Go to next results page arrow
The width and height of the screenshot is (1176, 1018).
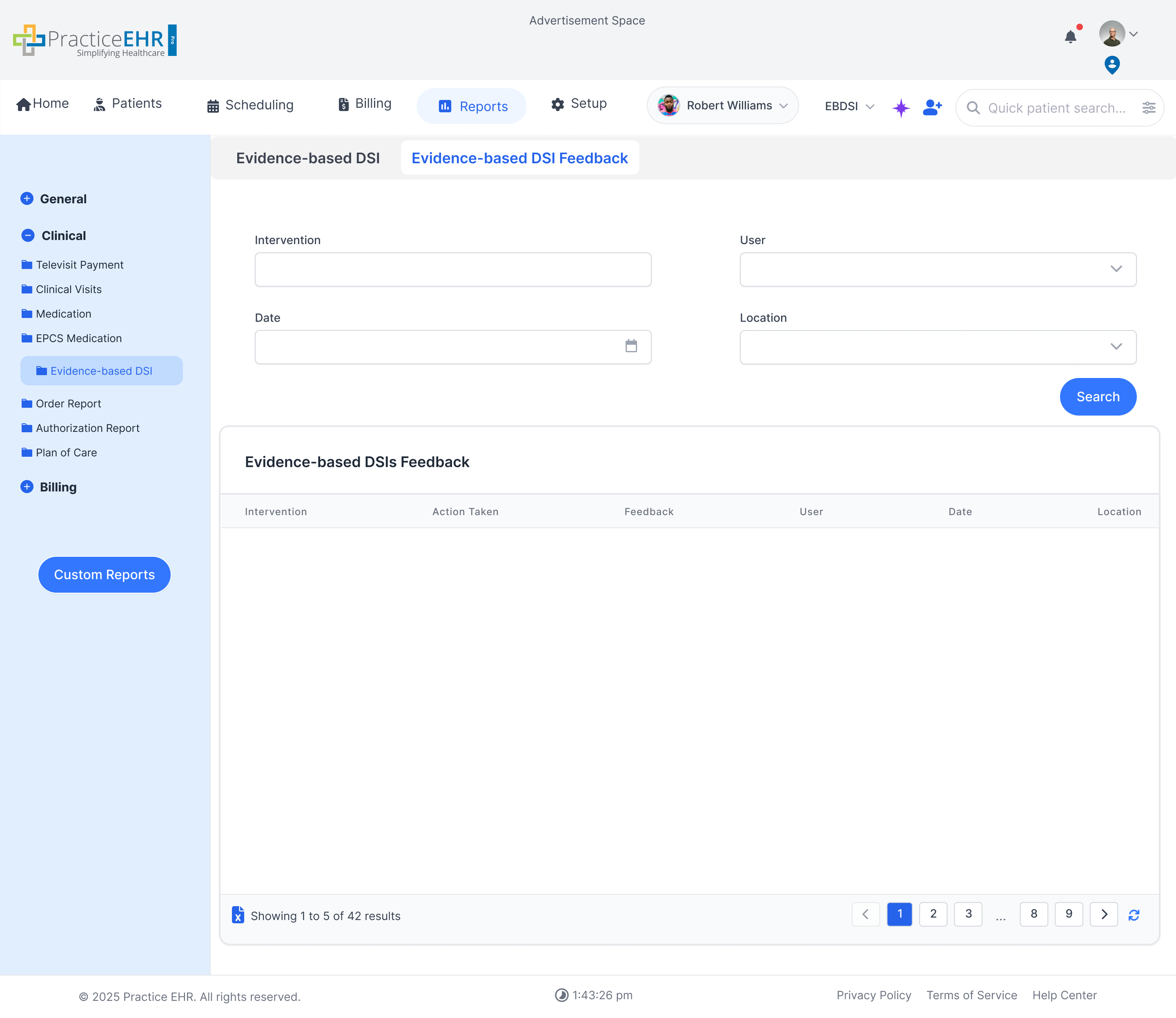[x=1104, y=914]
